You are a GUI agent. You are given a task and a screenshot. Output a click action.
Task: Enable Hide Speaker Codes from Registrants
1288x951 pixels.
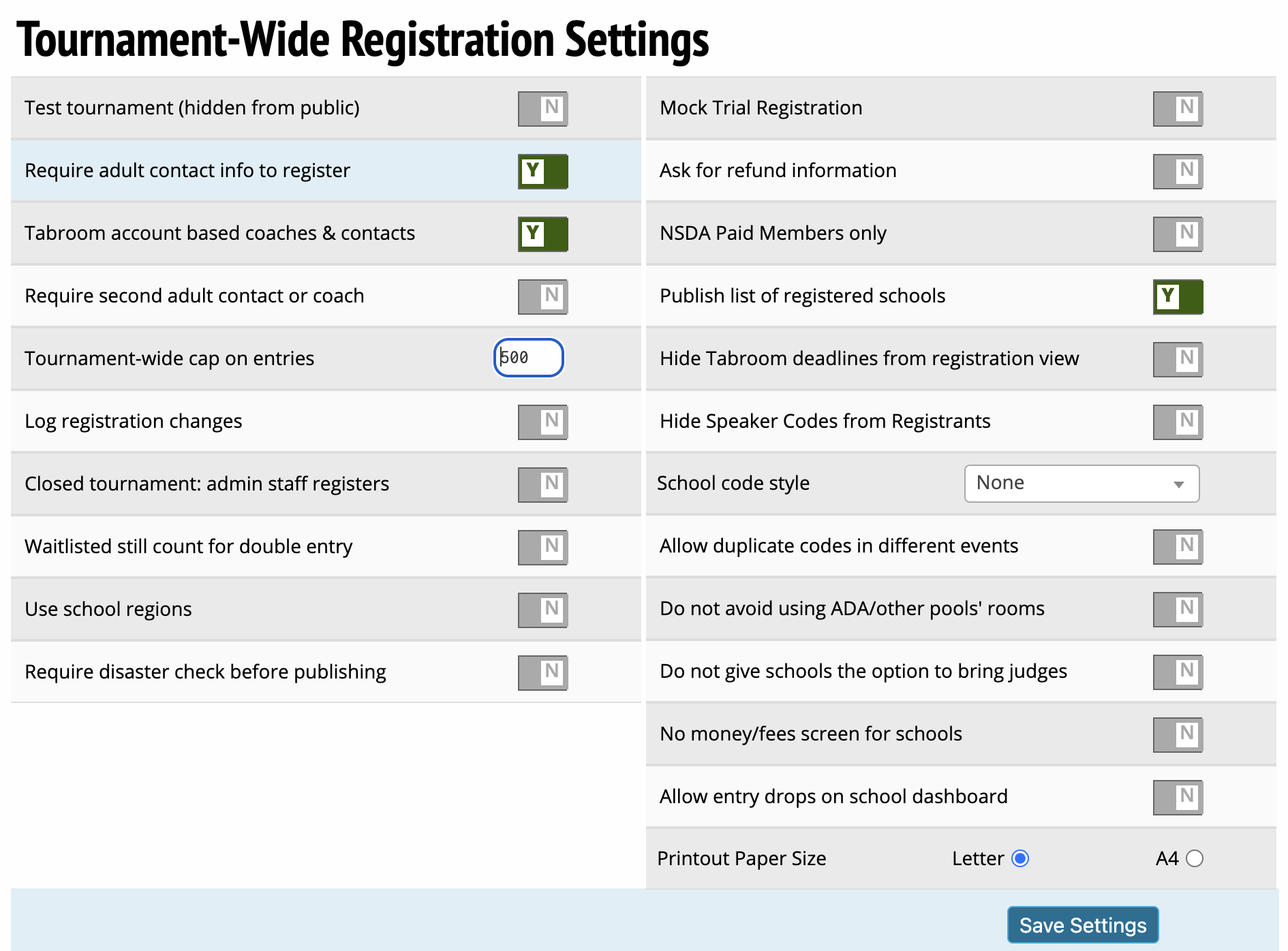(1178, 422)
